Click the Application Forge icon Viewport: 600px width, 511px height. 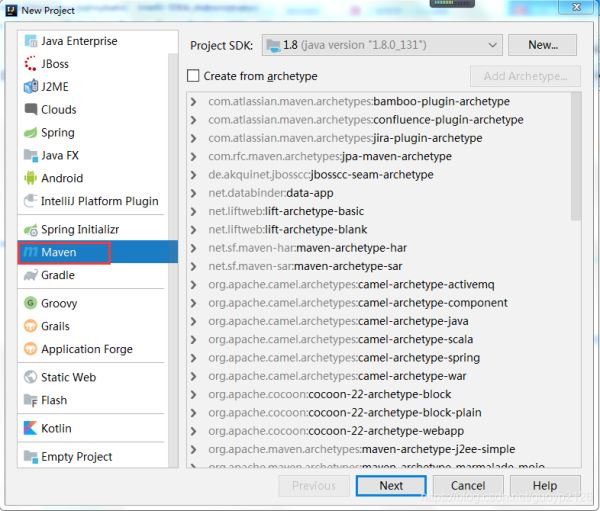(x=31, y=349)
